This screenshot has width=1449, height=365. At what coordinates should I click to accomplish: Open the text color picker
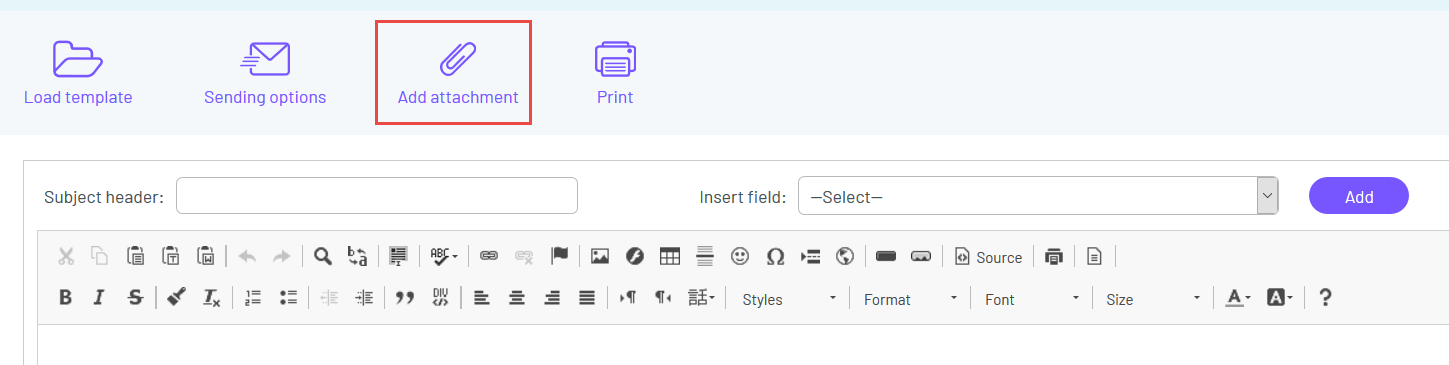1238,297
